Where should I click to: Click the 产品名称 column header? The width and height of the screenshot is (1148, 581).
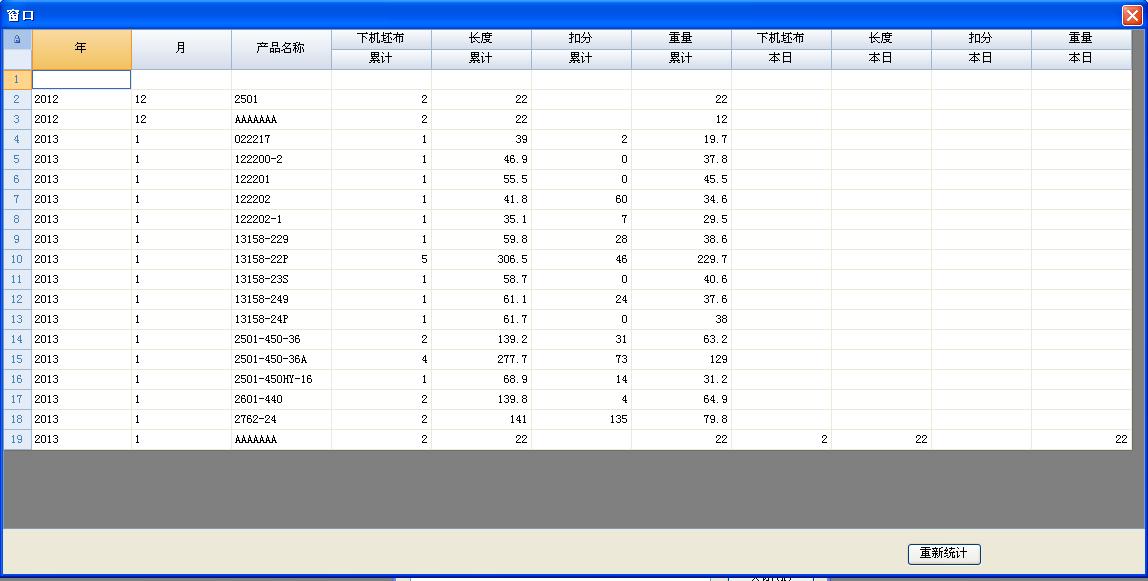[x=281, y=49]
